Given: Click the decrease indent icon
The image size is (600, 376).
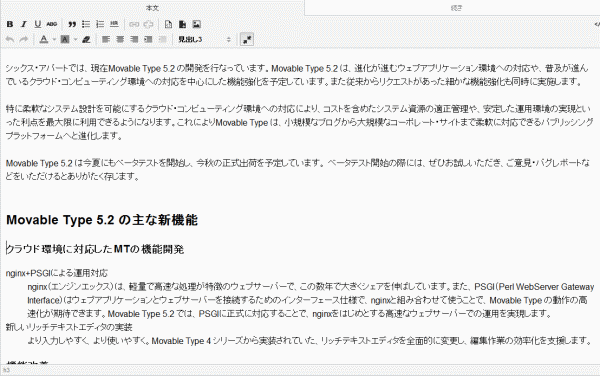Looking at the screenshot, I should (163, 39).
